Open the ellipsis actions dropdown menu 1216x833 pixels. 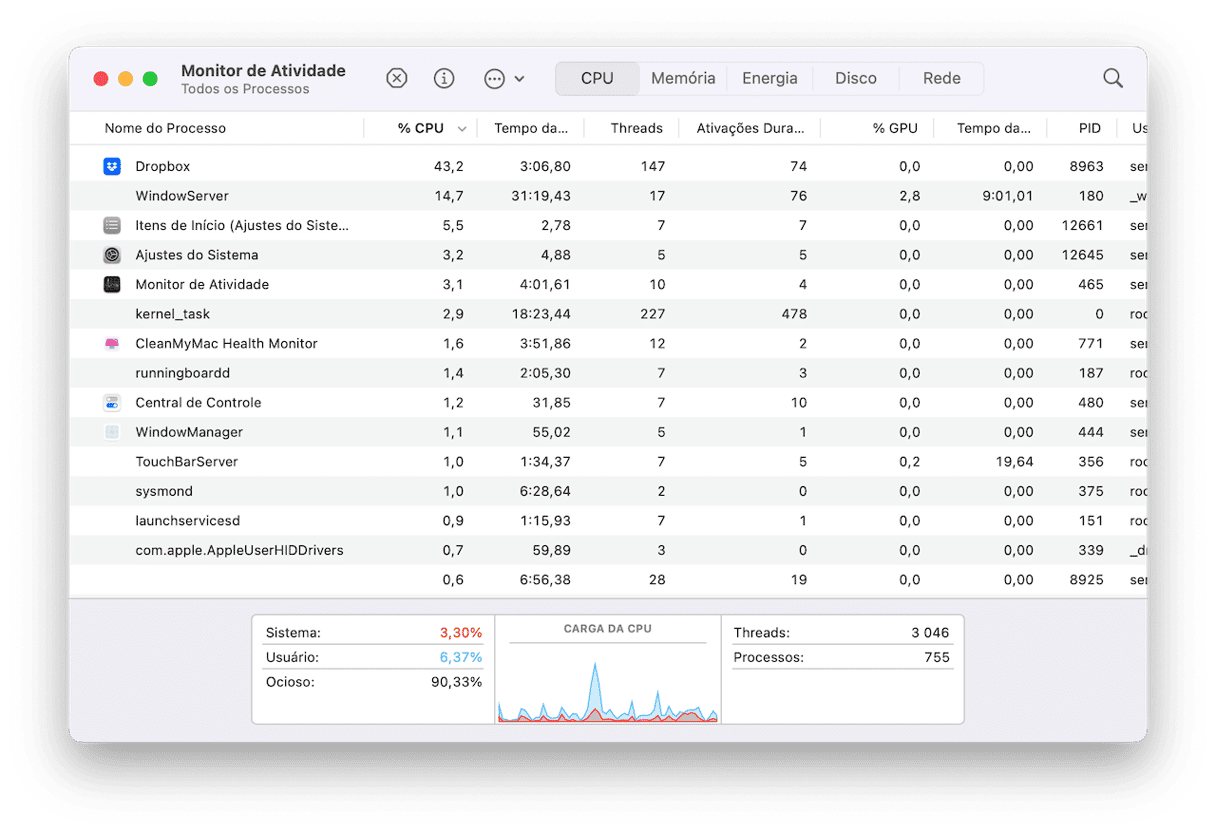pos(503,78)
